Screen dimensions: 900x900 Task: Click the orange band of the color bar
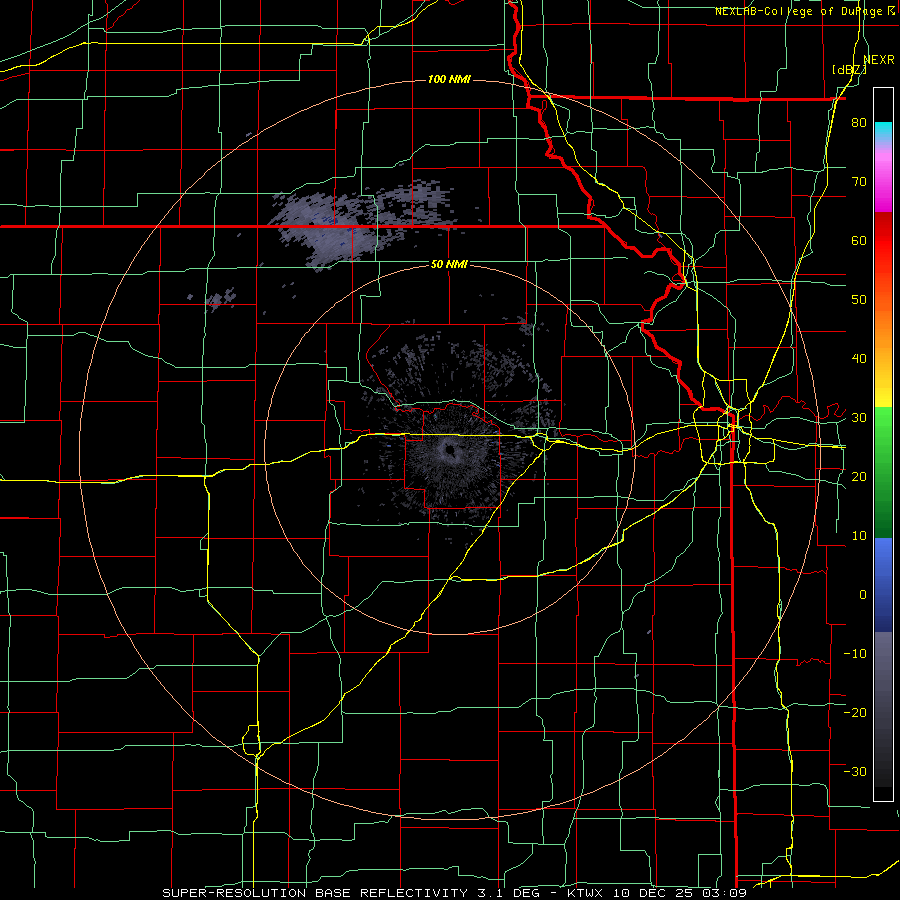(883, 330)
